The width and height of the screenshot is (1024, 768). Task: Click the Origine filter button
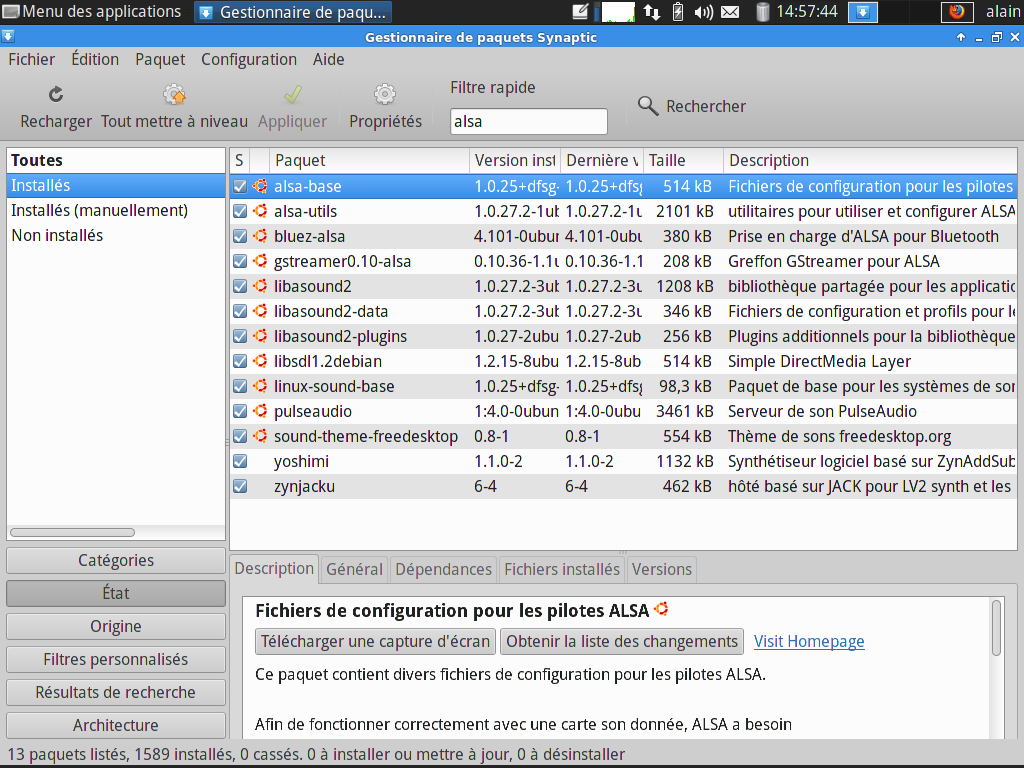[x=116, y=626]
